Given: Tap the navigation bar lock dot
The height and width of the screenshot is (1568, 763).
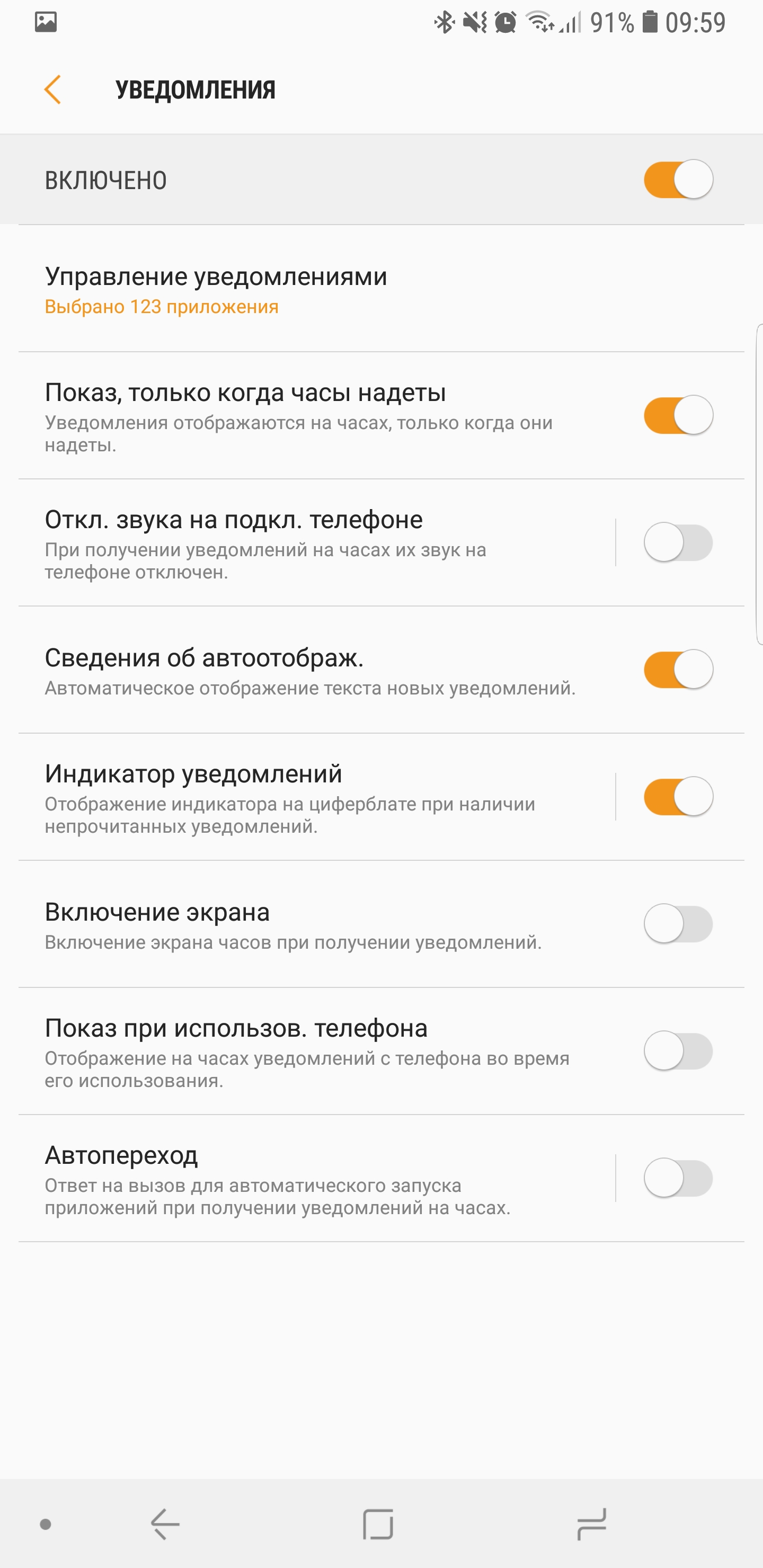Looking at the screenshot, I should (46, 1524).
